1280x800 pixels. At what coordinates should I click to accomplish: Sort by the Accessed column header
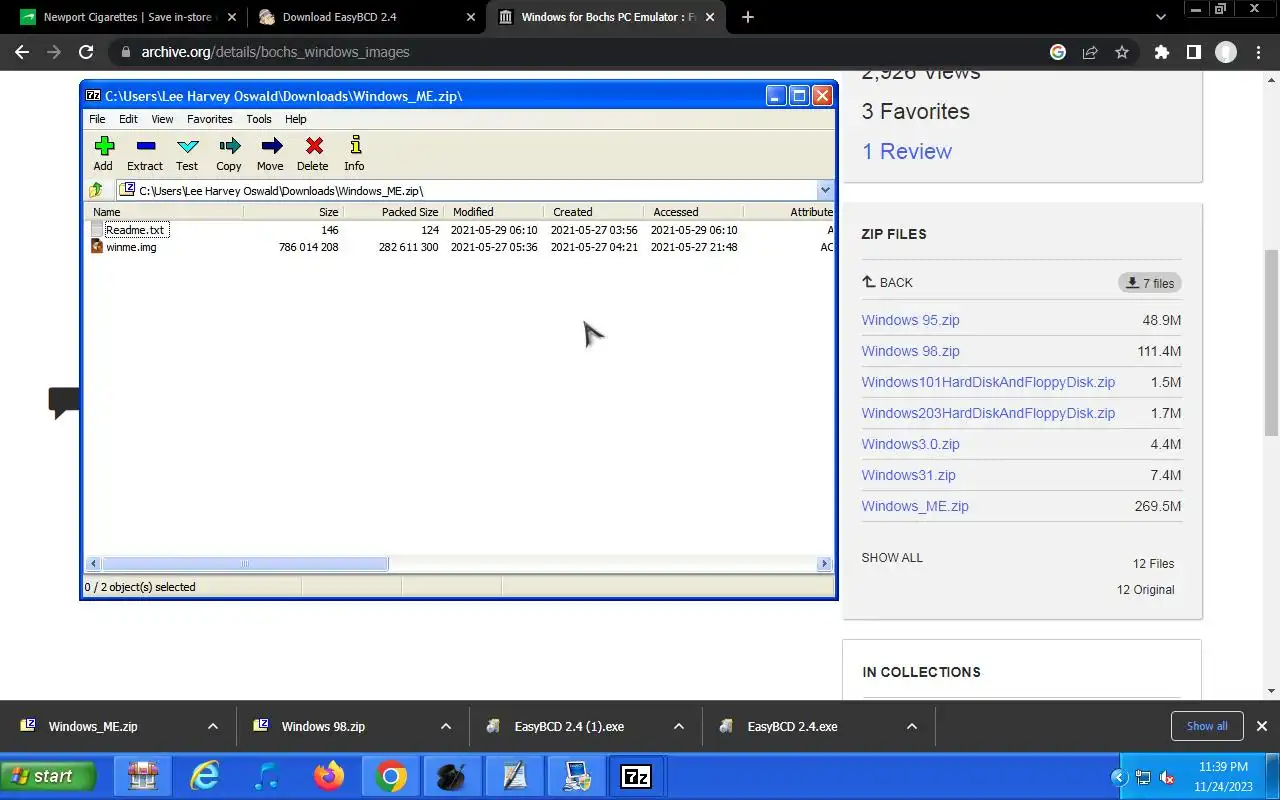pyautogui.click(x=694, y=212)
